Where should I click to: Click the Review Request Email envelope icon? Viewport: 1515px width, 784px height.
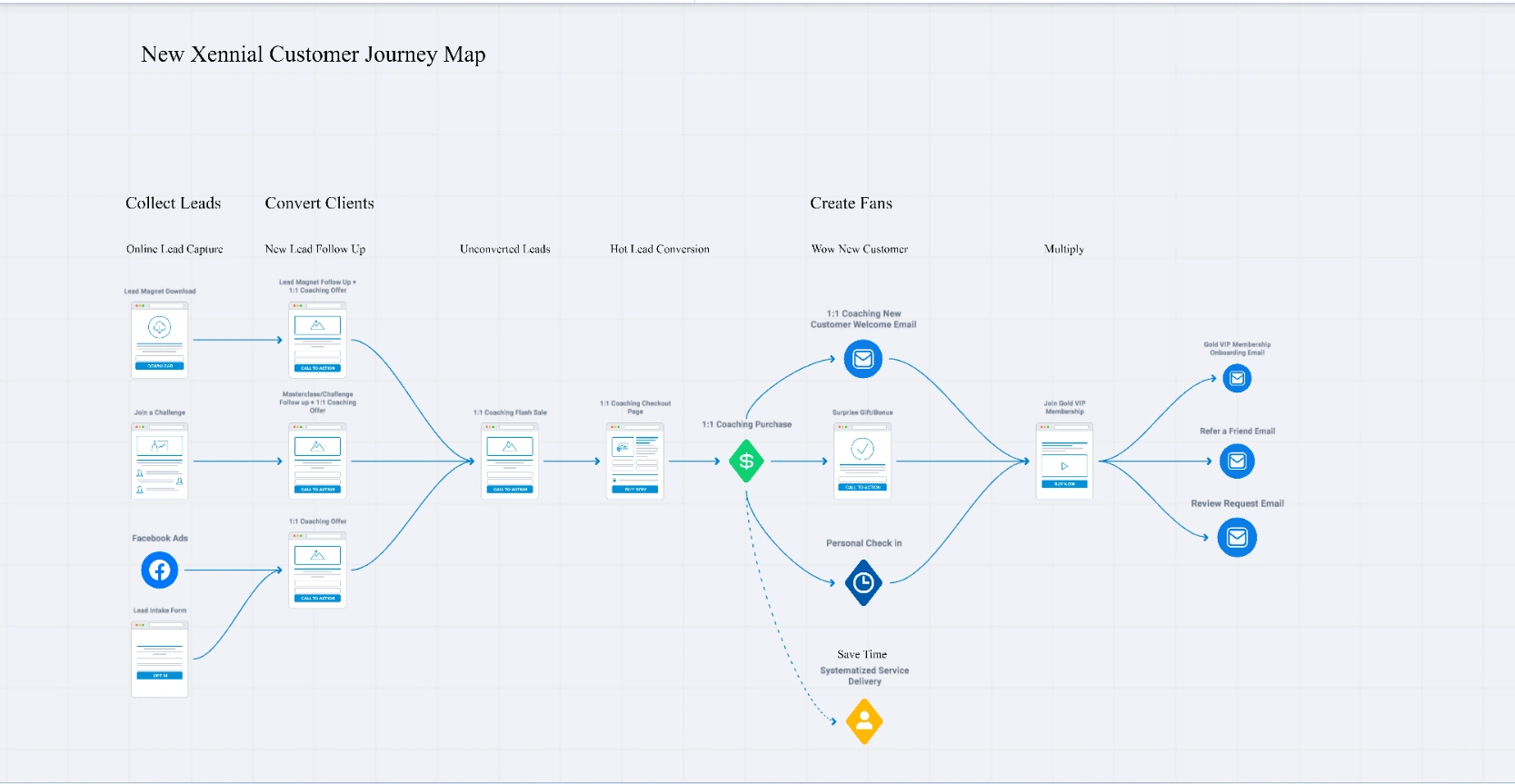point(1237,538)
